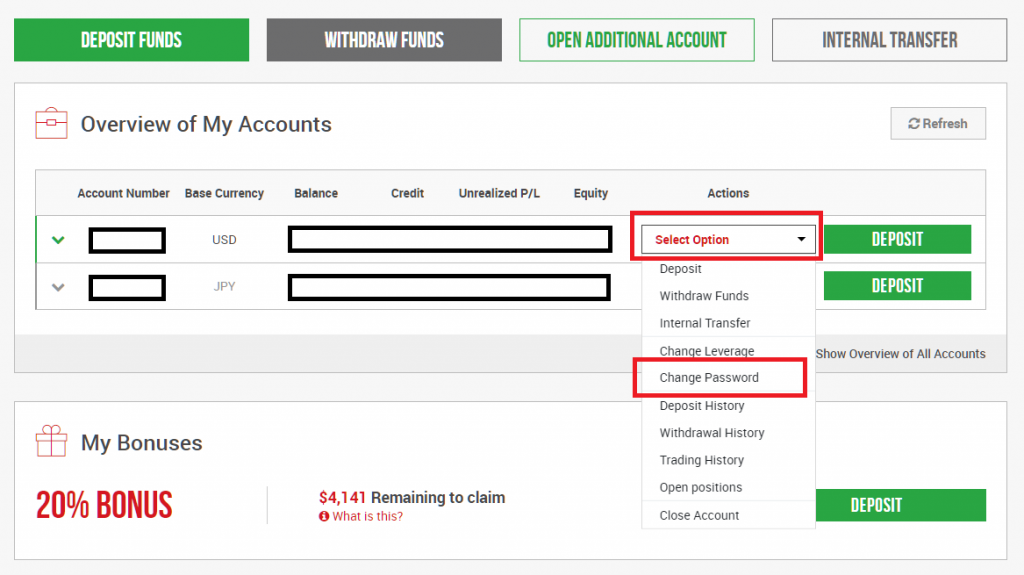Choose Trading History in the dropdown
1024x575 pixels.
click(701, 460)
